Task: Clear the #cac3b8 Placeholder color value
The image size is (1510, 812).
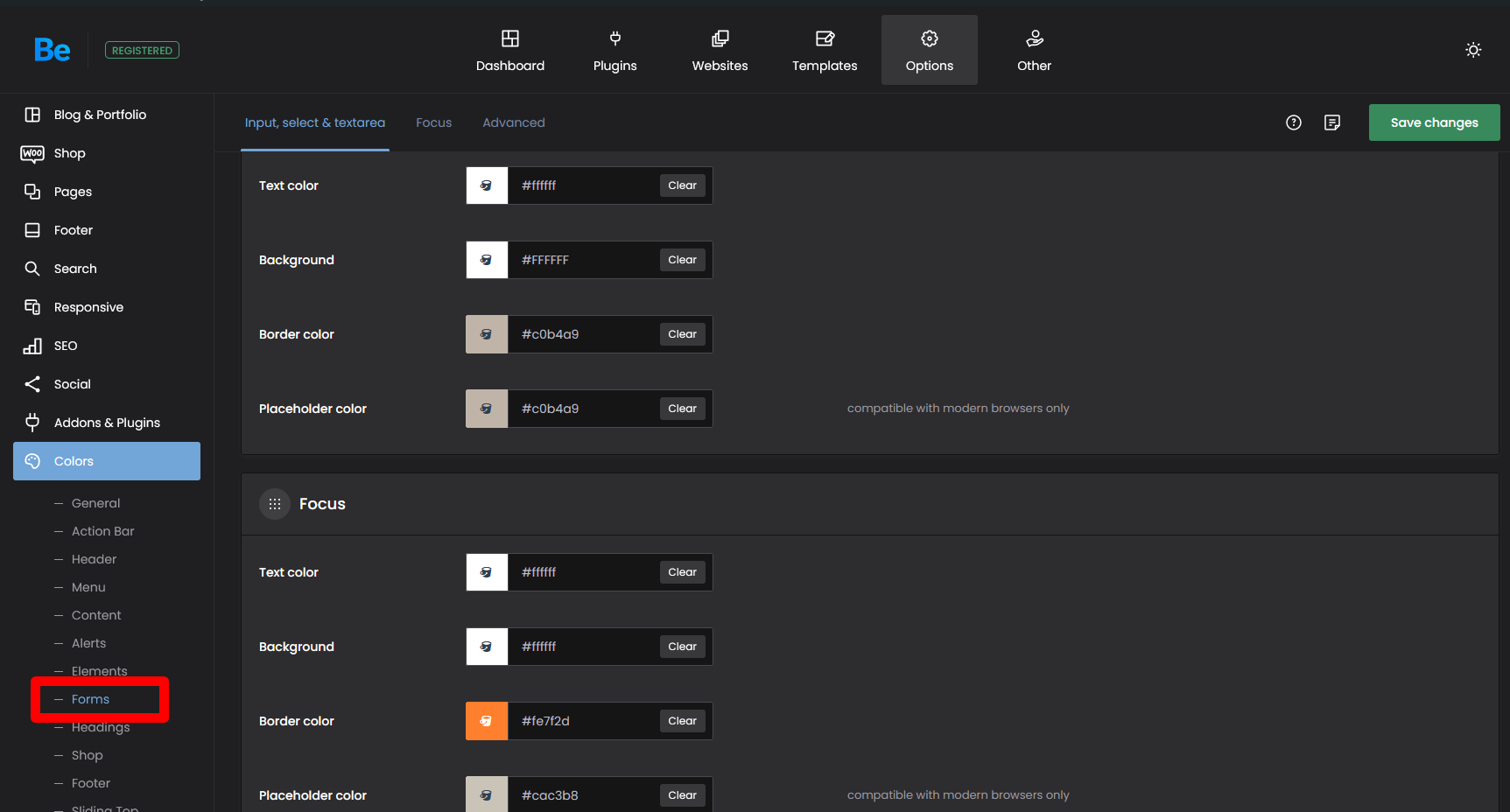Action: click(683, 795)
